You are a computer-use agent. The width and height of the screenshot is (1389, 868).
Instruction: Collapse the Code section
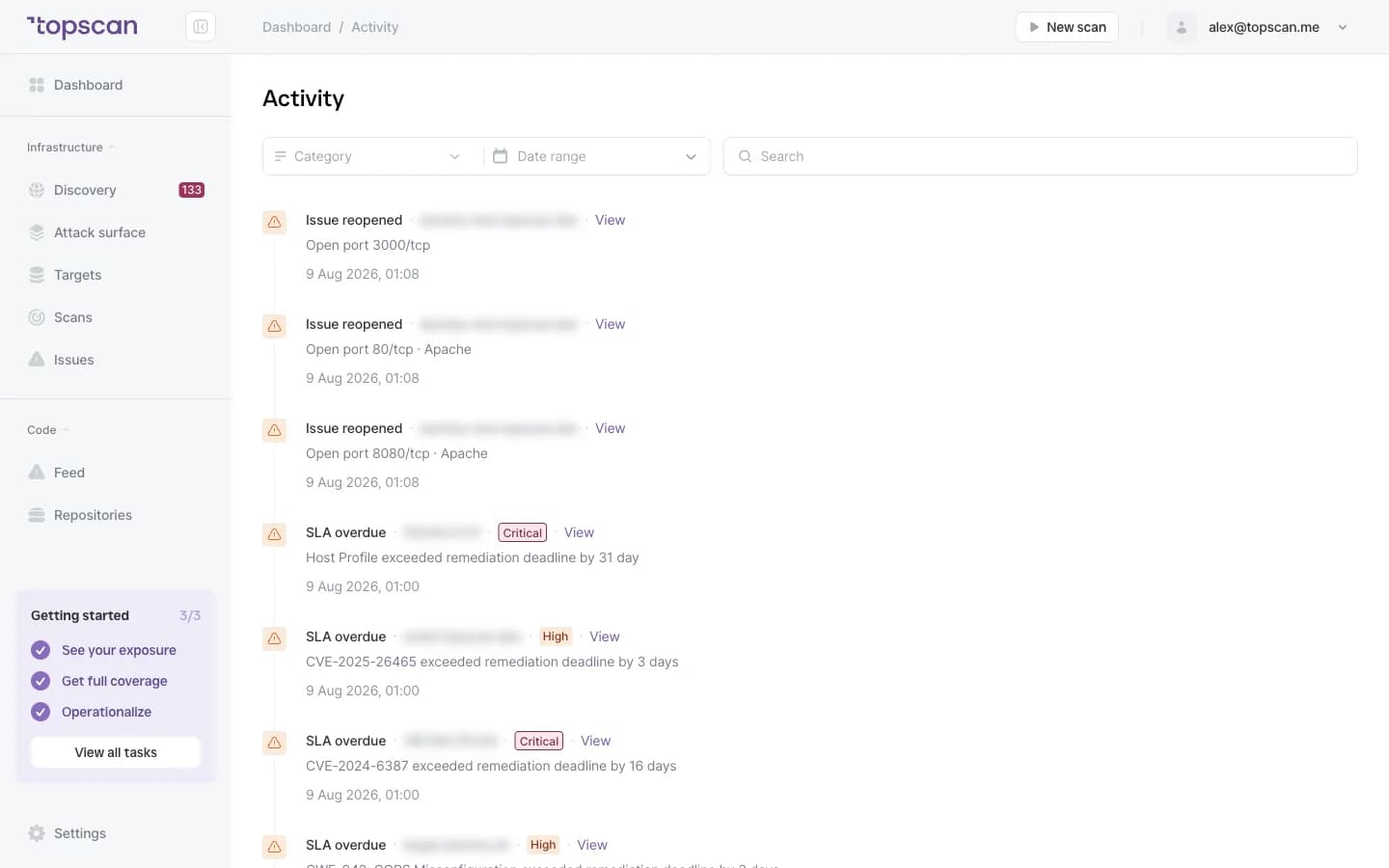pos(48,430)
